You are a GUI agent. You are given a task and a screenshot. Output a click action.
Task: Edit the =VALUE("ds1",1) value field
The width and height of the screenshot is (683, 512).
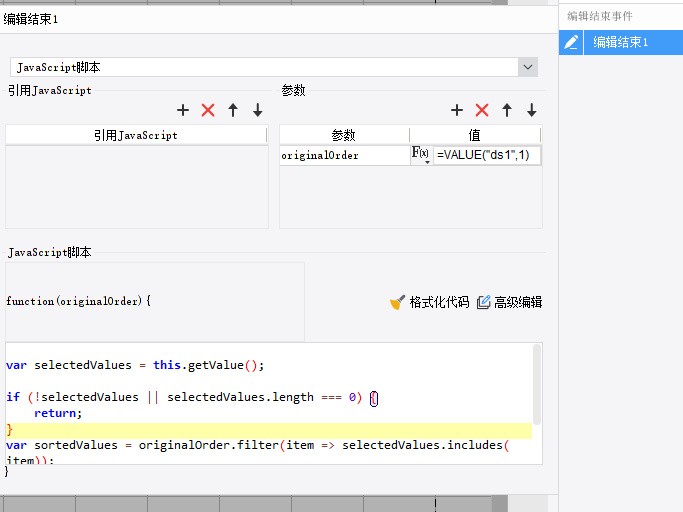tap(486, 156)
